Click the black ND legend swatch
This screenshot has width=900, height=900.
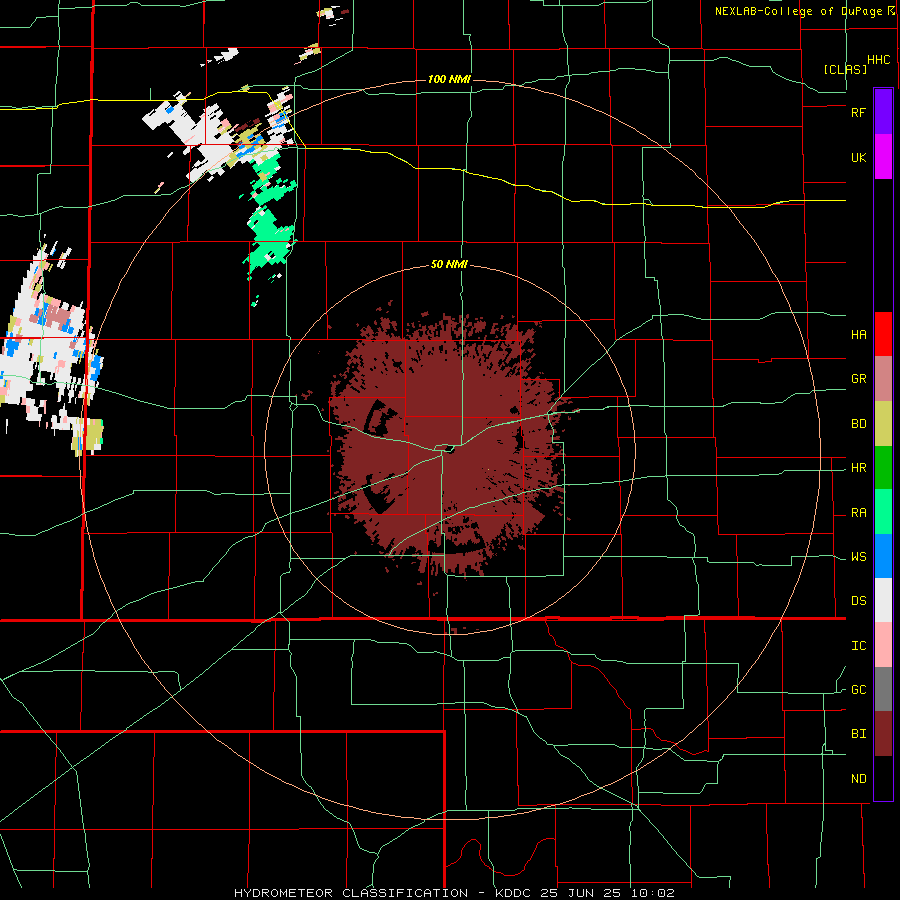pos(883,778)
